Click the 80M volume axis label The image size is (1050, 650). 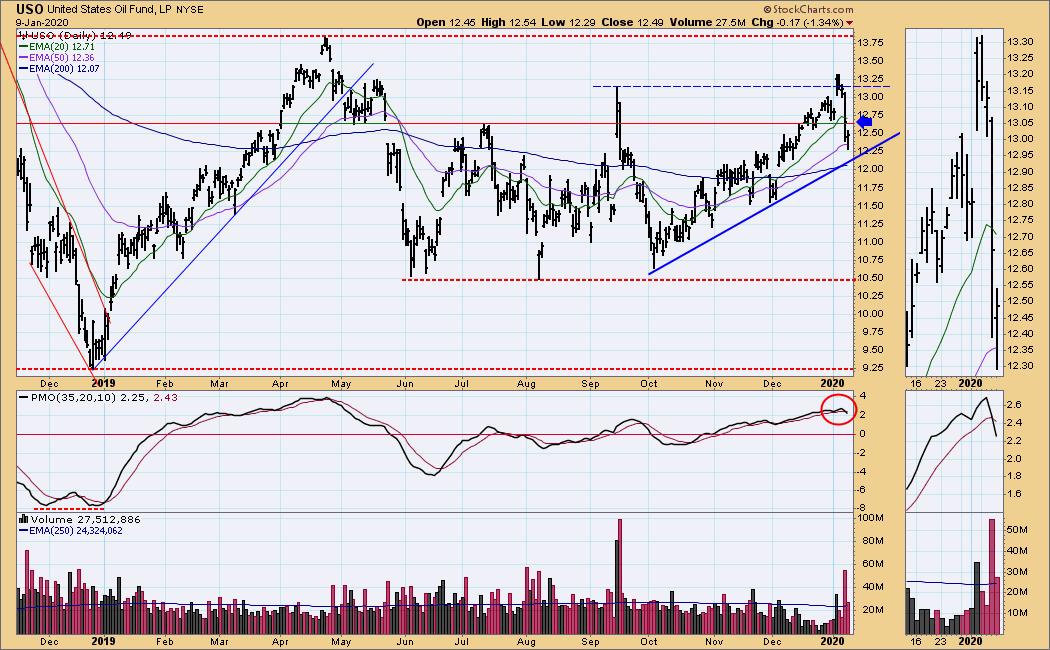(x=871, y=541)
